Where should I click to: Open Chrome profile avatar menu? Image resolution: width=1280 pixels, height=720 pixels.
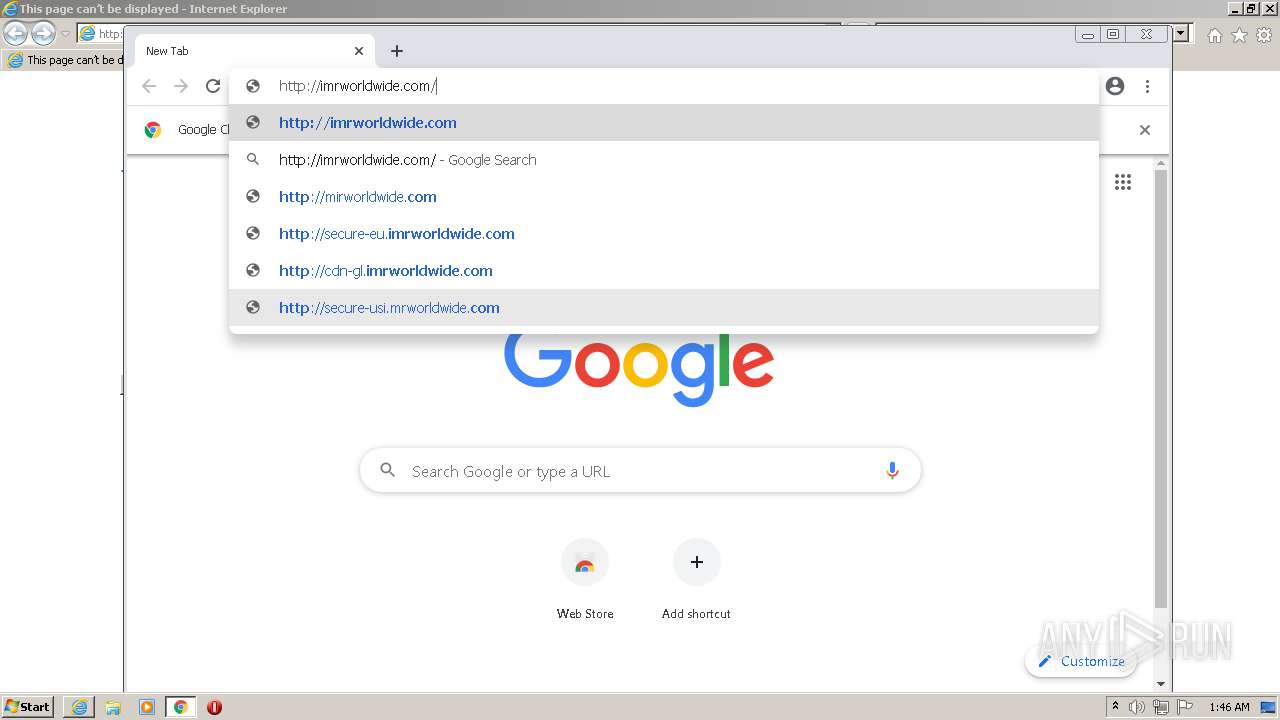(x=1115, y=86)
